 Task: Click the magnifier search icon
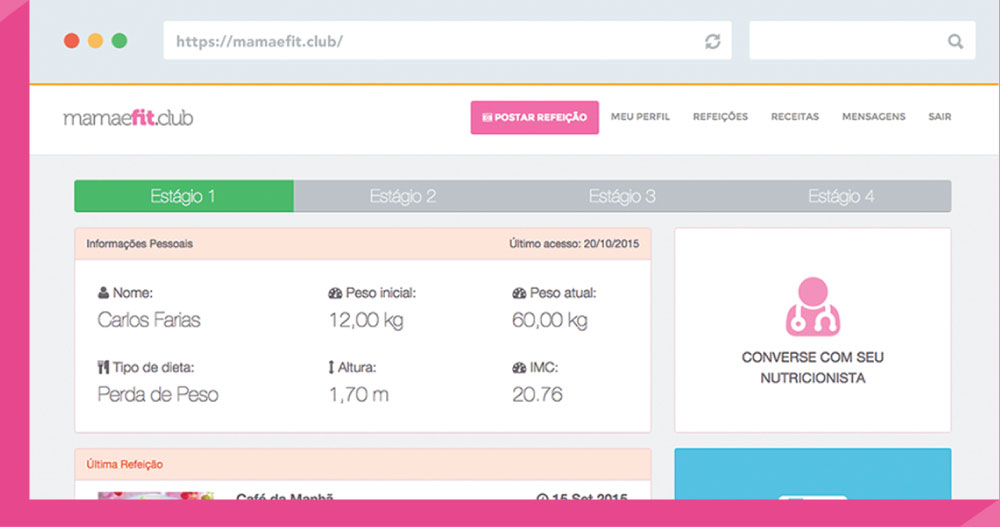955,41
